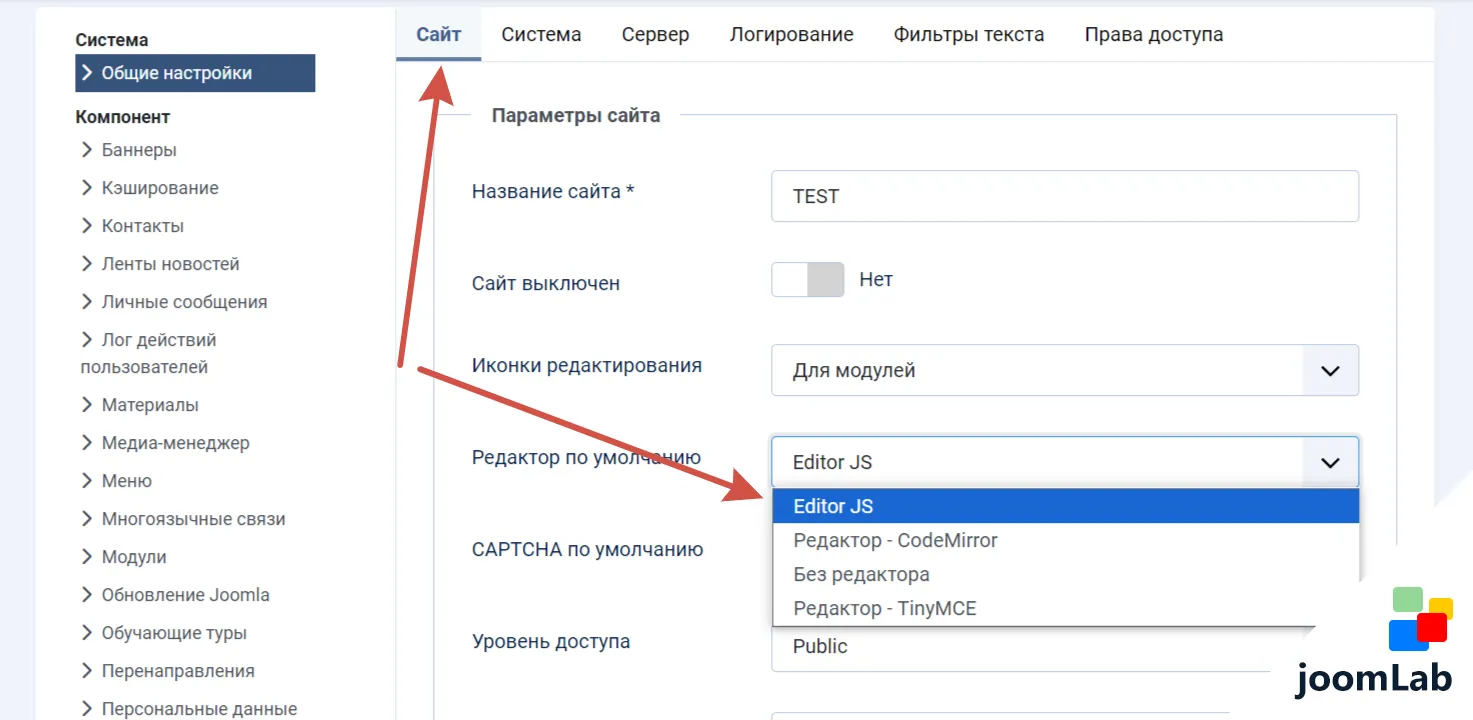Choose Editor JS option in list
This screenshot has height=720, width=1473.
[x=1066, y=506]
